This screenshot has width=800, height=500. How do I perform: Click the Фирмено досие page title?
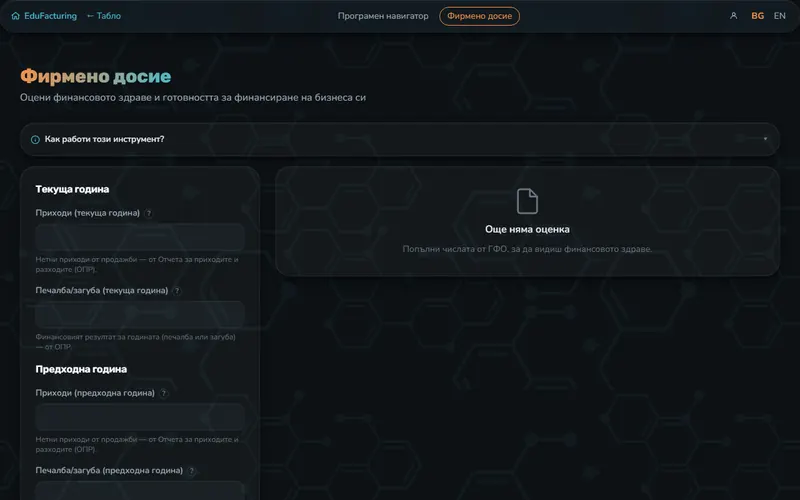95,77
